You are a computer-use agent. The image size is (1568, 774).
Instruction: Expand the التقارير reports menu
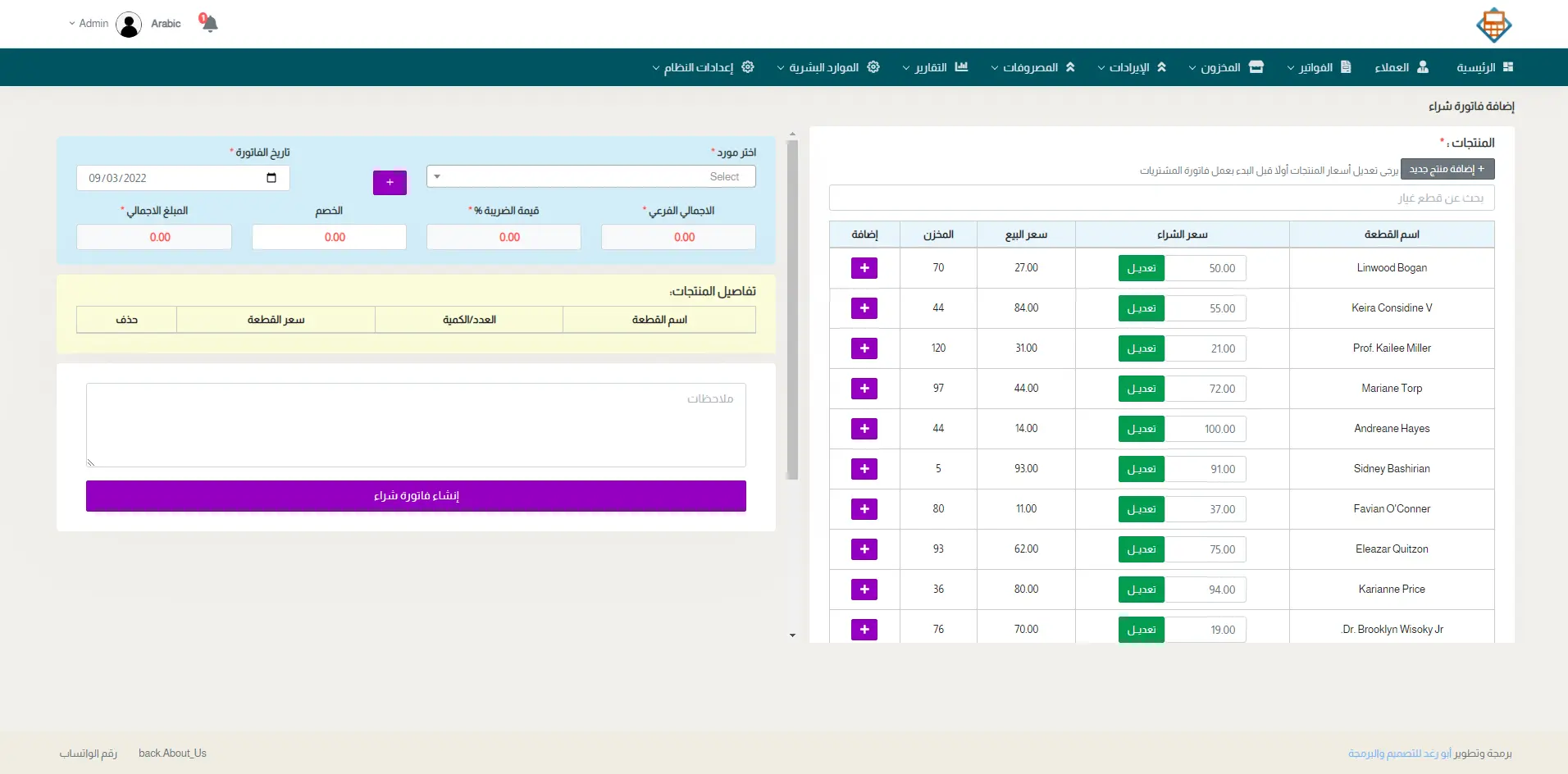click(x=935, y=67)
